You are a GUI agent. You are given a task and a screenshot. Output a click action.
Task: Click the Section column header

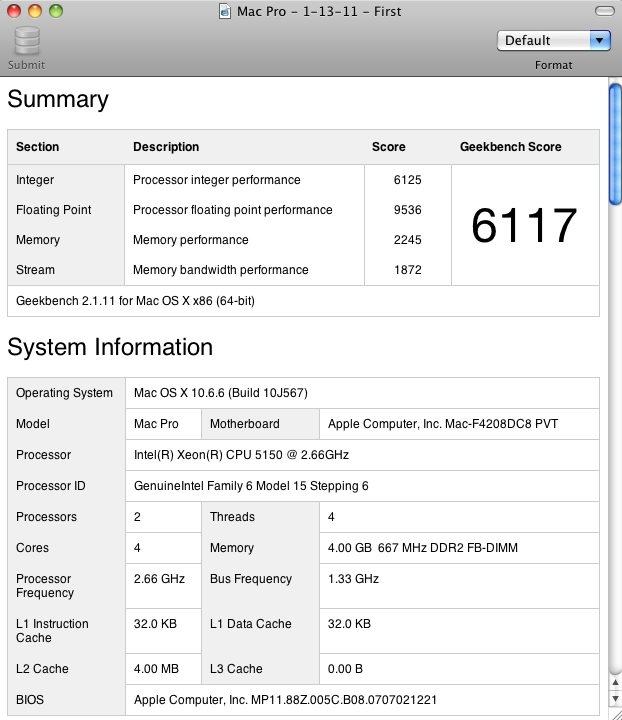(x=38, y=146)
